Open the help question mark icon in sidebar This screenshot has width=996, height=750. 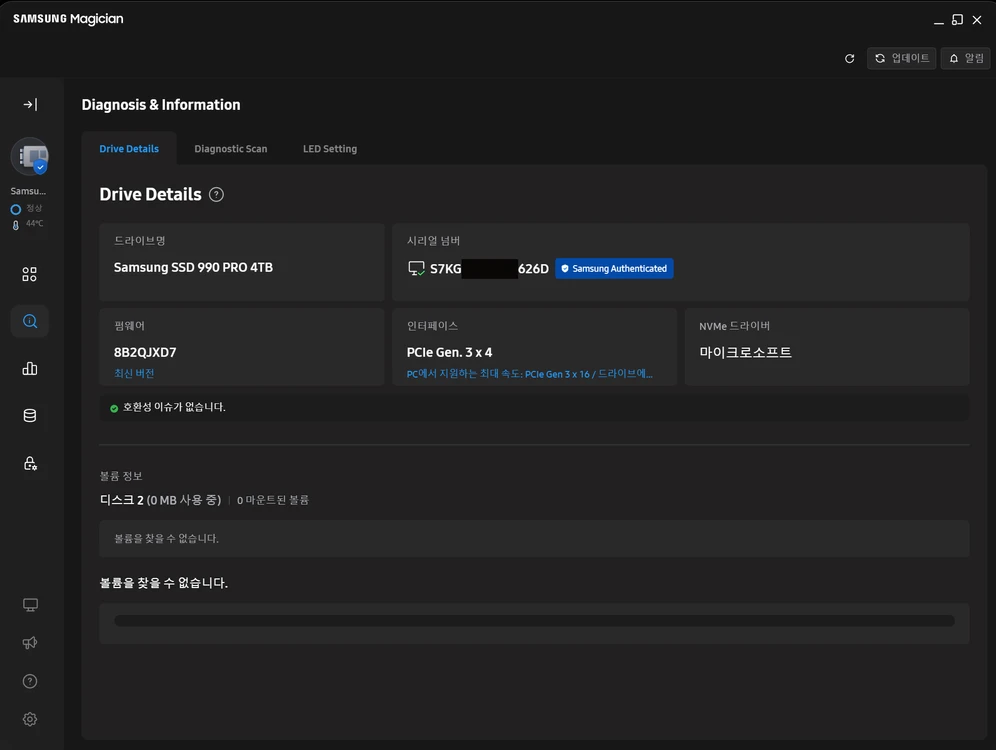click(x=30, y=681)
